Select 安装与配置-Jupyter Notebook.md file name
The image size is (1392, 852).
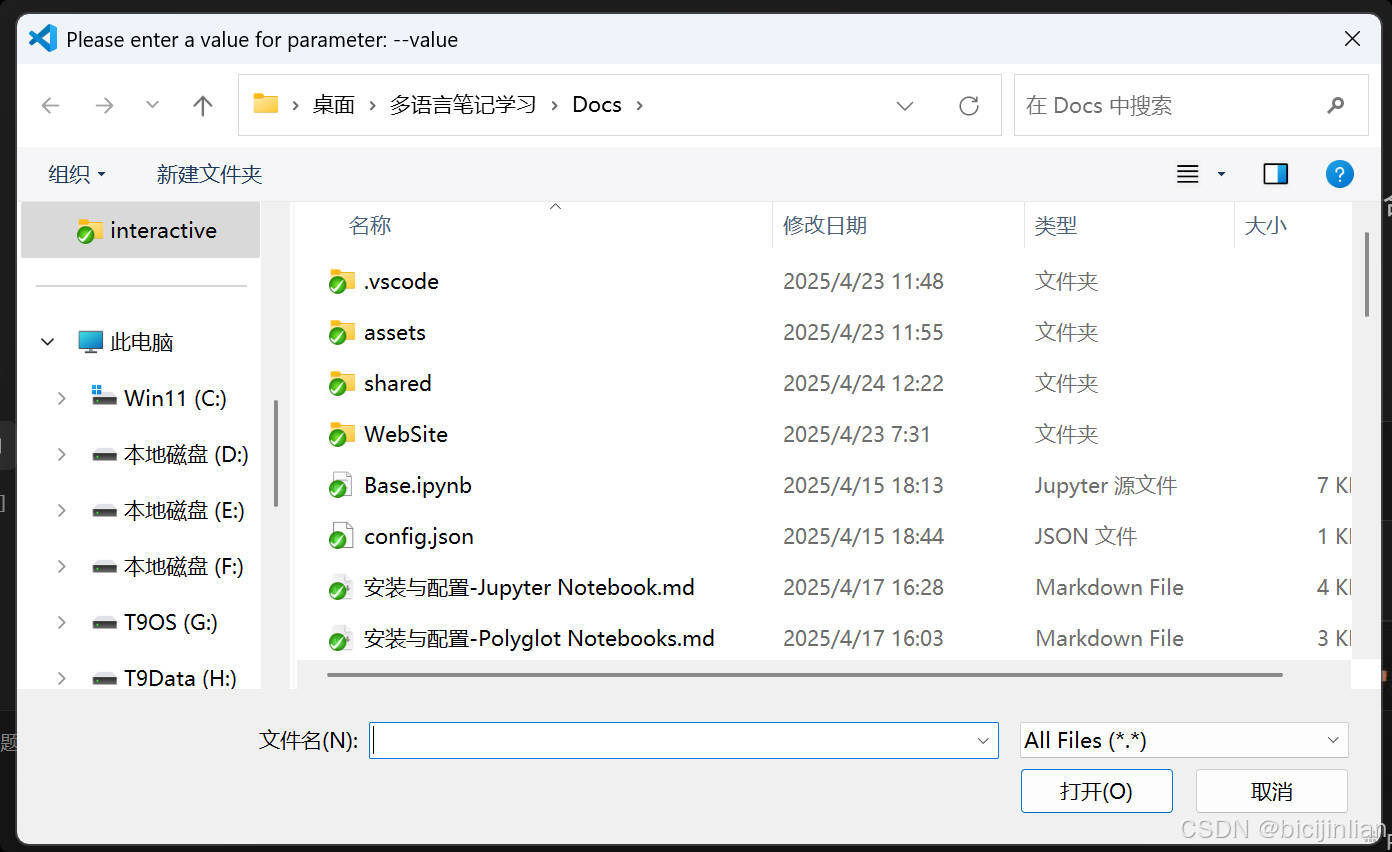[529, 587]
